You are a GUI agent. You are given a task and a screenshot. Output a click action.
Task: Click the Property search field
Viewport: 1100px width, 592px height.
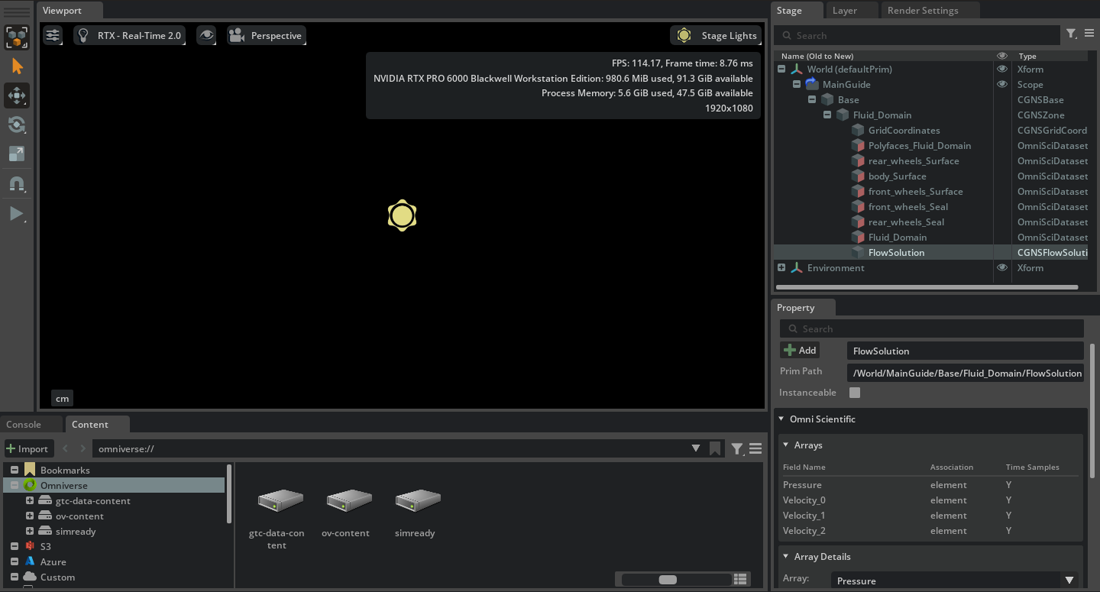point(932,328)
